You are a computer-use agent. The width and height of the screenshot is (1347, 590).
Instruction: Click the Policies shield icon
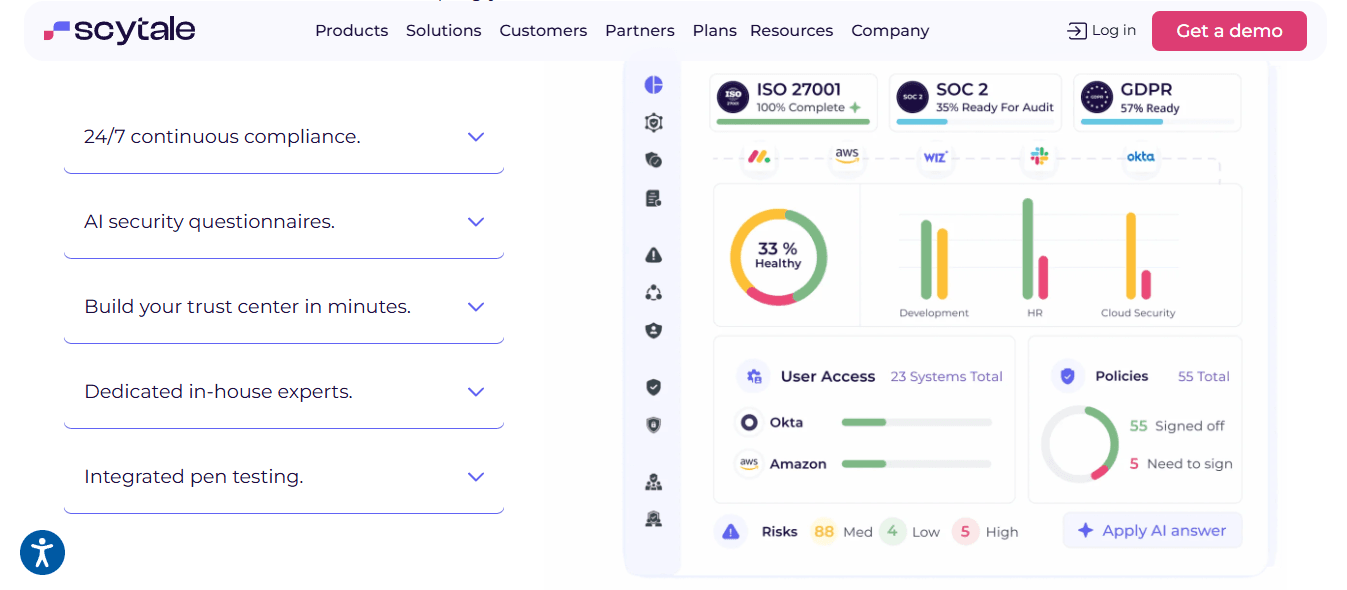[1068, 377]
